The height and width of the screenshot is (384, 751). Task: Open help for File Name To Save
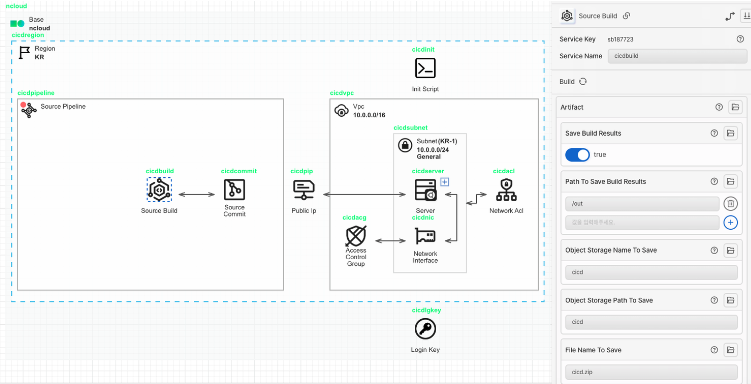[714, 350]
